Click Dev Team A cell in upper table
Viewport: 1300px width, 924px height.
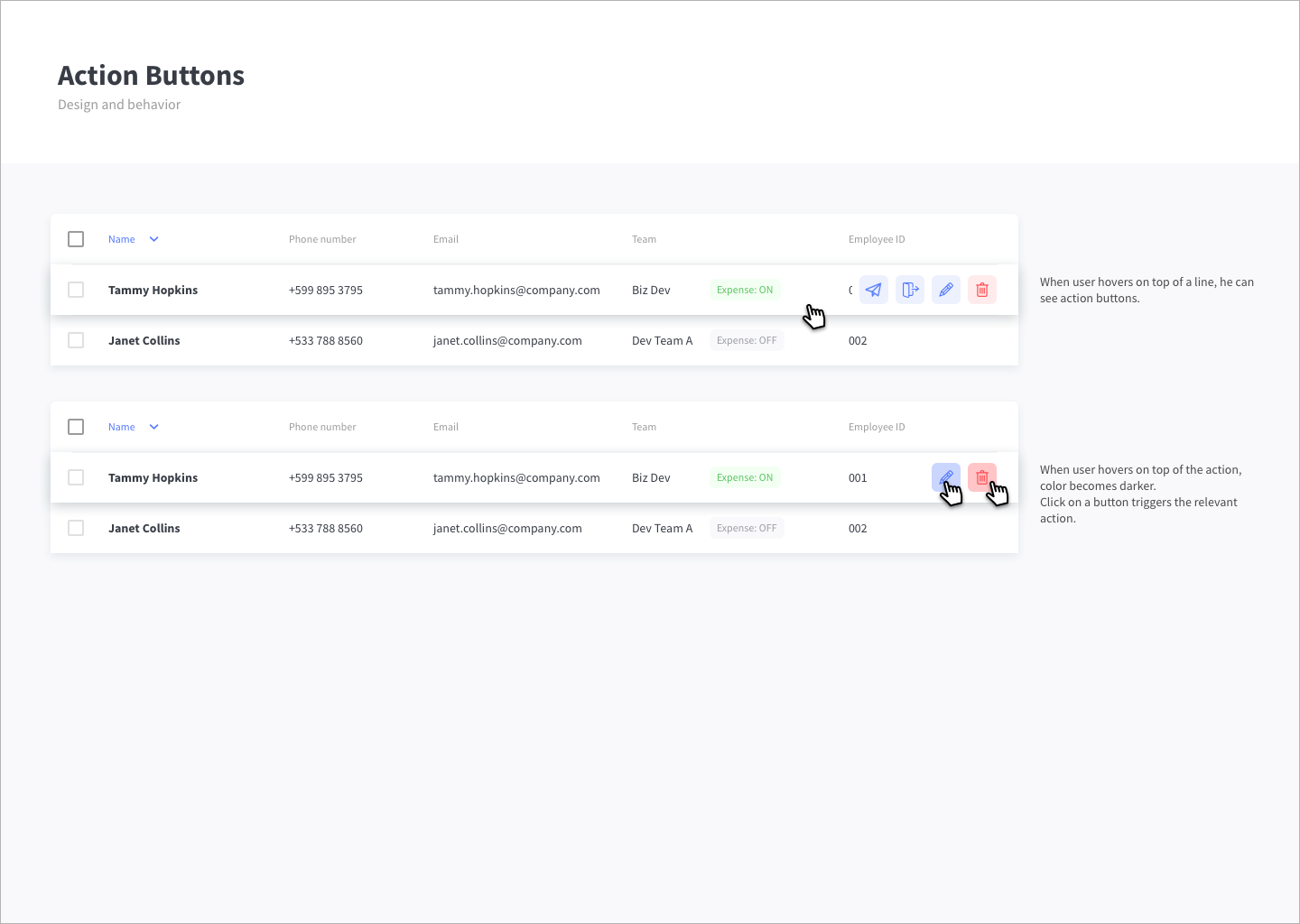pos(663,340)
